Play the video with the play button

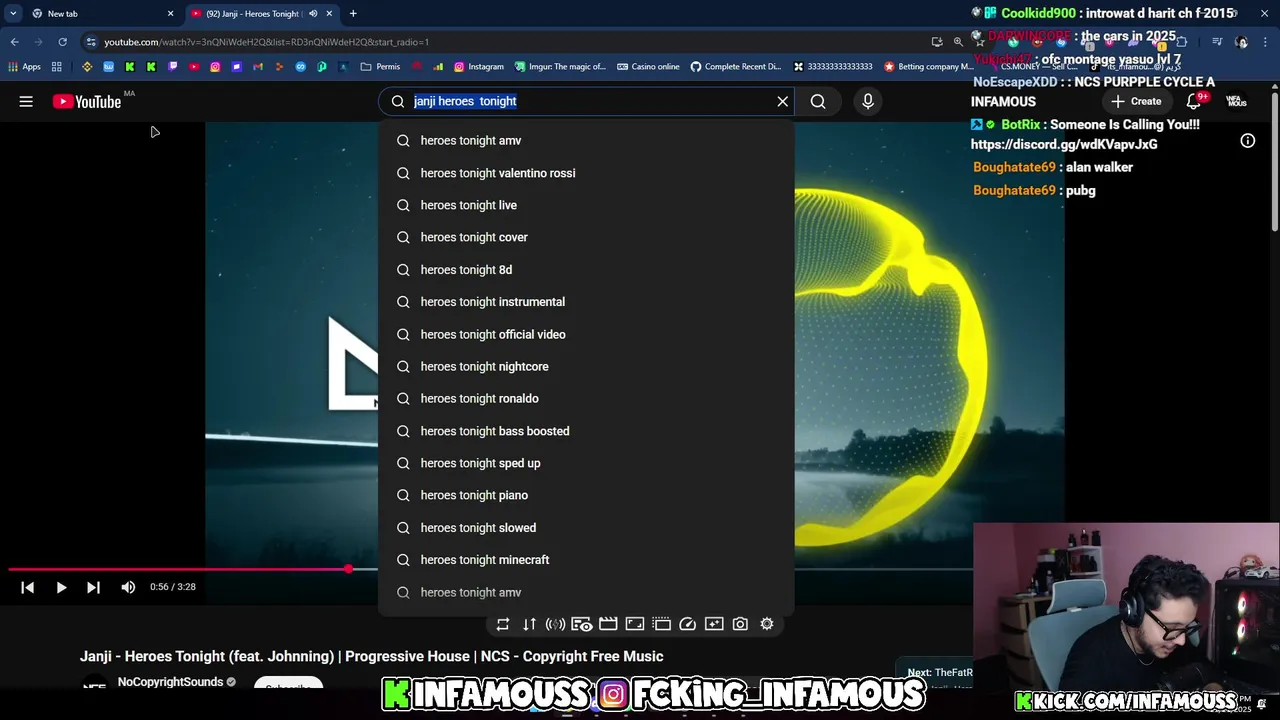61,587
